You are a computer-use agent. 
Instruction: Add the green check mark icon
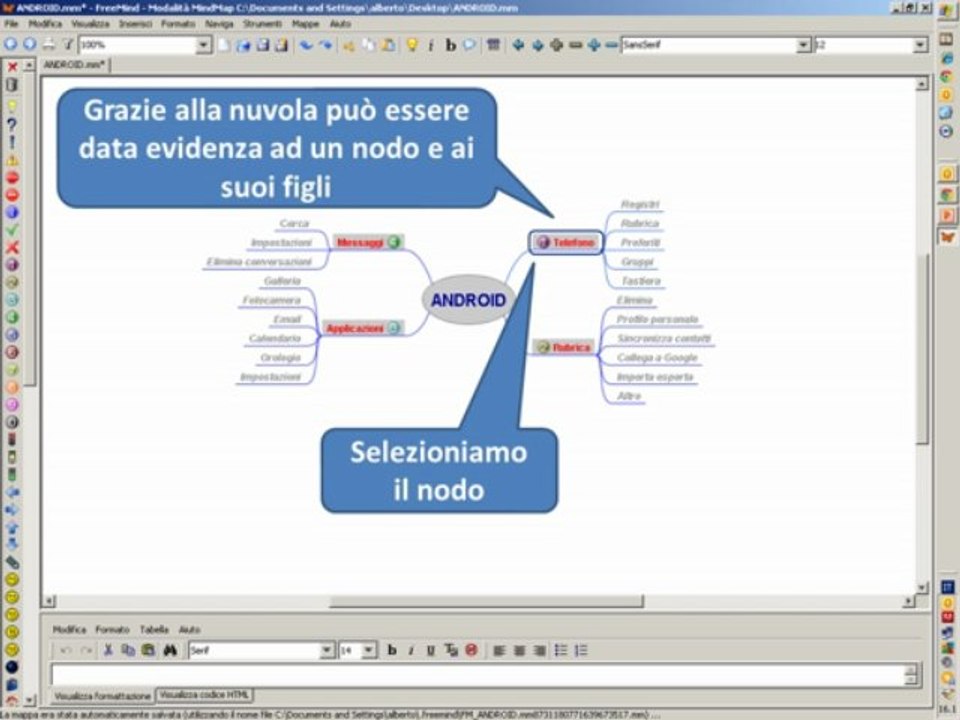click(12, 230)
